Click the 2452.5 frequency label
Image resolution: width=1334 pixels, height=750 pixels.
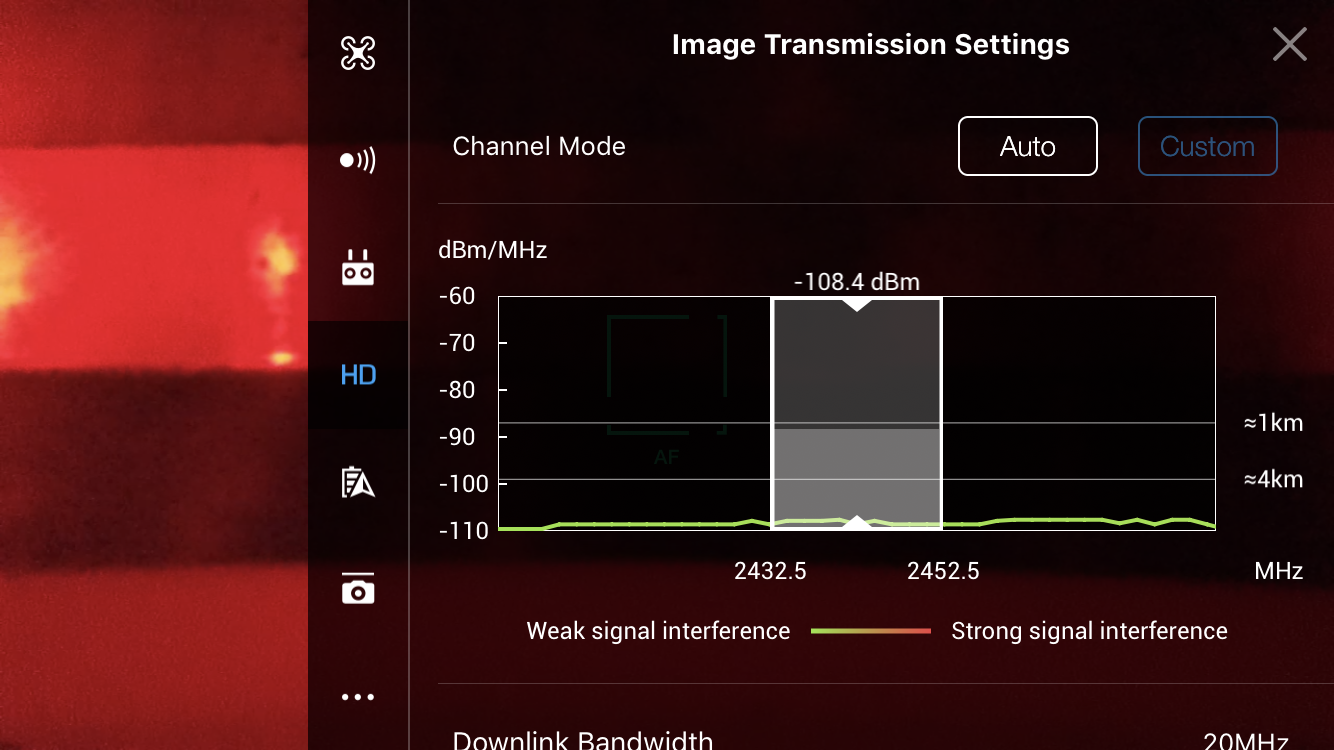[943, 571]
